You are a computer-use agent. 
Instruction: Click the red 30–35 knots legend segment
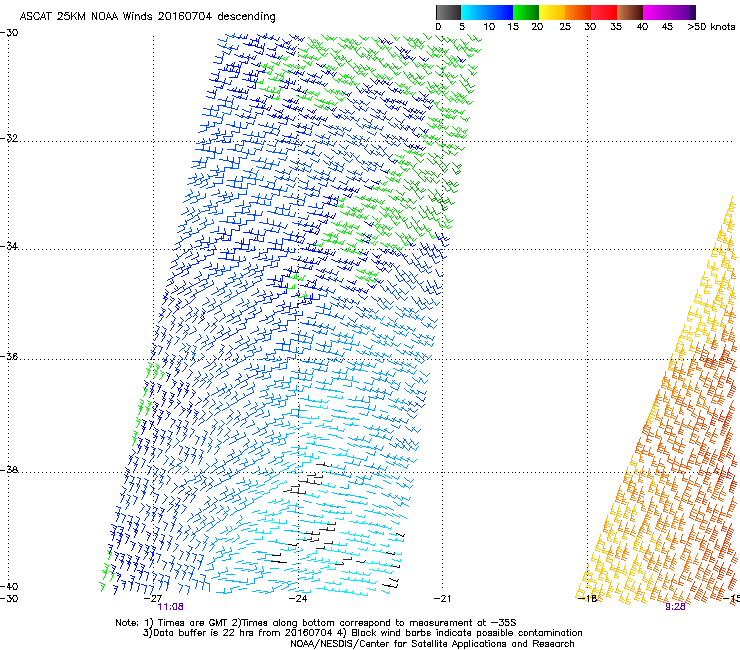tap(604, 12)
